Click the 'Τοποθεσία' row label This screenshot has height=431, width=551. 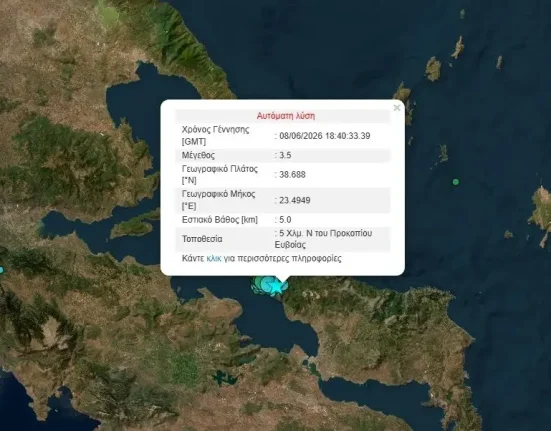[202, 239]
